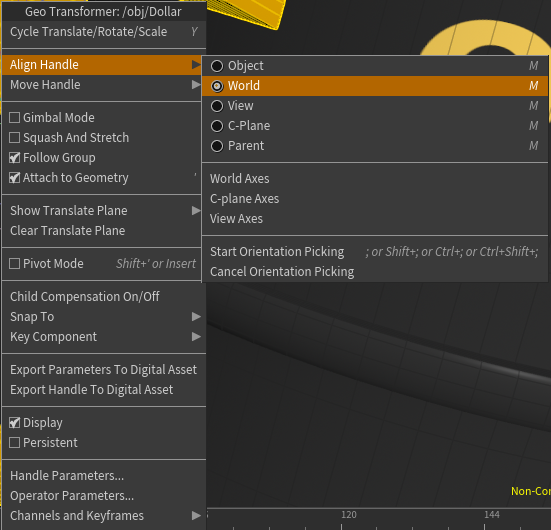Uncheck Attach to Geometry
This screenshot has width=551, height=530.
14,178
